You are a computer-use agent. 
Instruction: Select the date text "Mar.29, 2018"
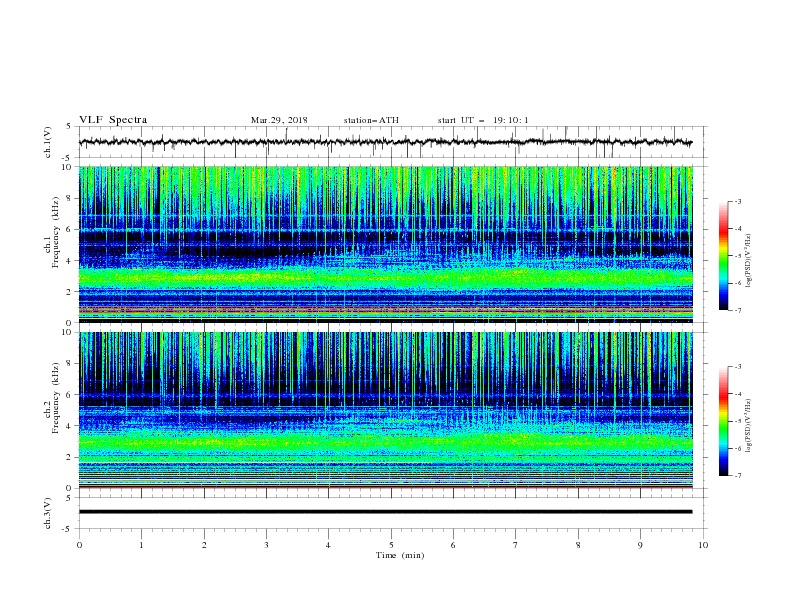[x=279, y=120]
